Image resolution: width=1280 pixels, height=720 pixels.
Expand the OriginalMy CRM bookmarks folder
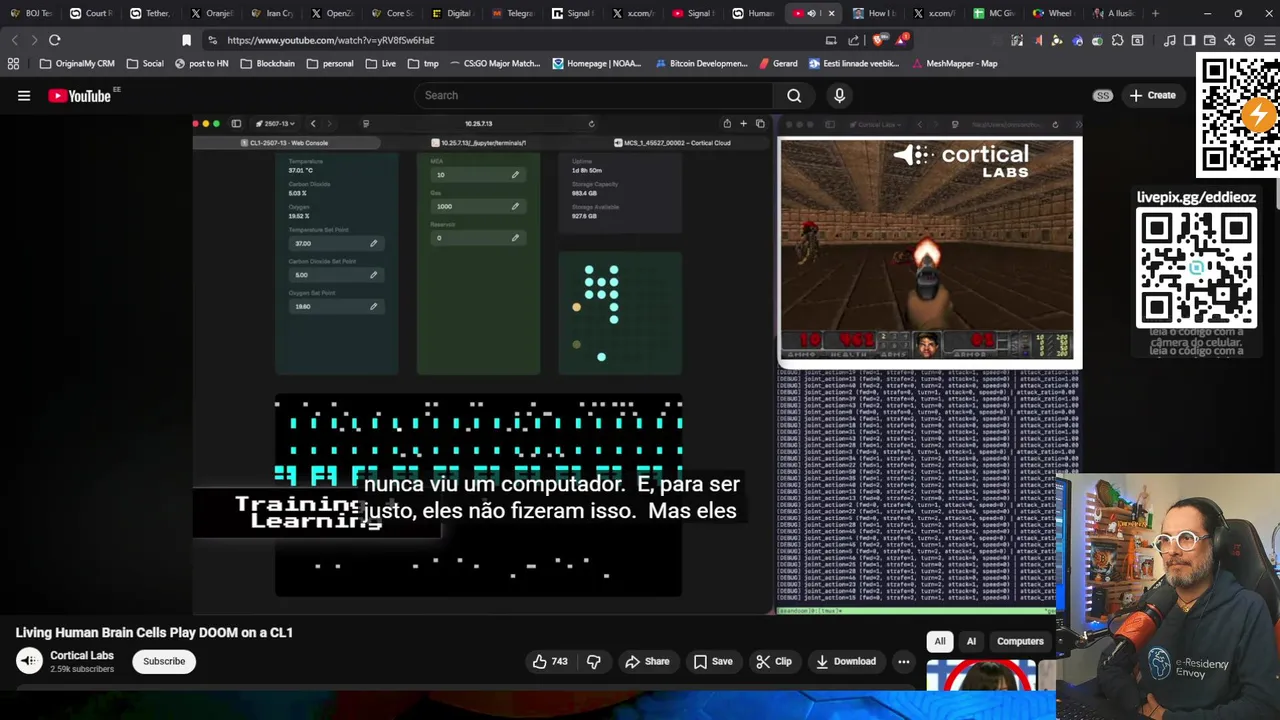[x=77, y=63]
